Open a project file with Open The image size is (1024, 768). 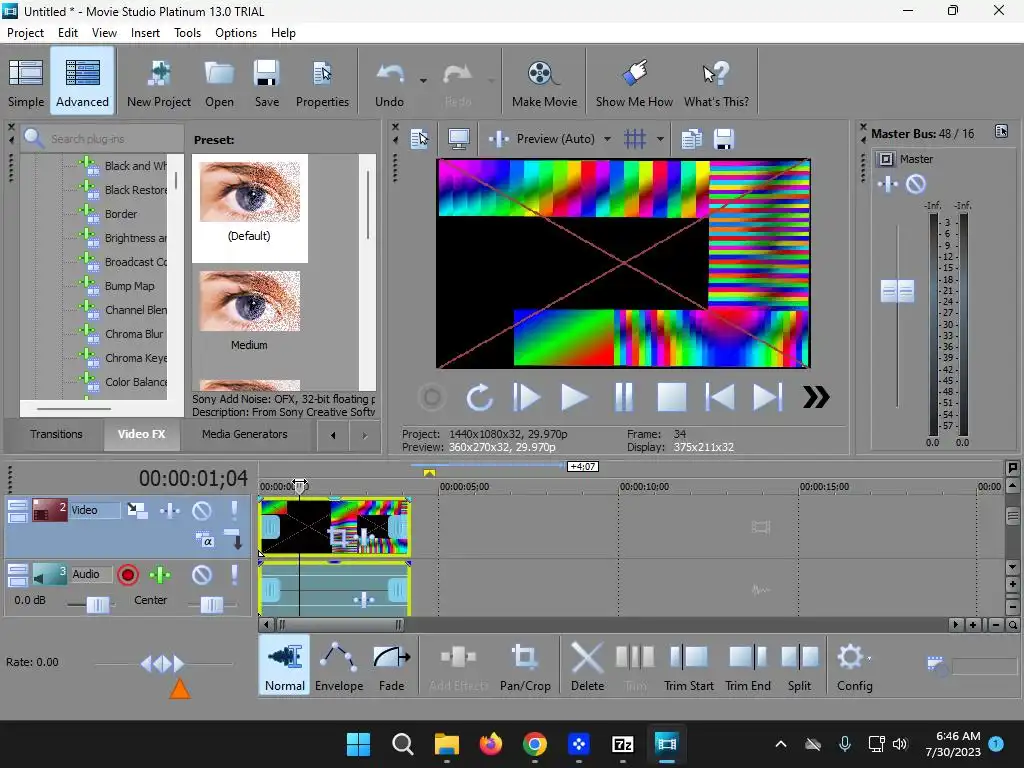219,82
